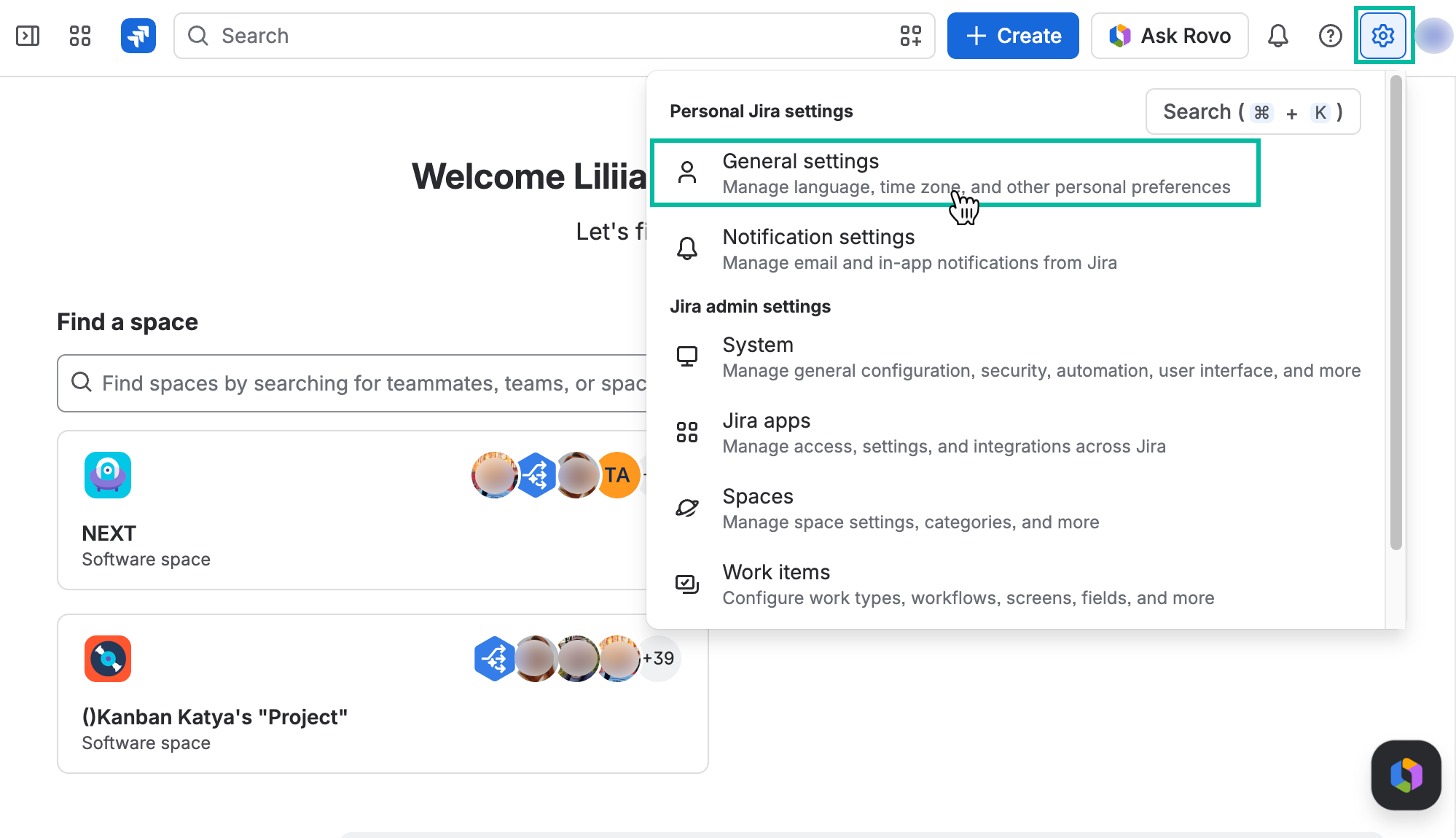Image resolution: width=1456 pixels, height=838 pixels.
Task: Click the blue Create button
Action: 1013,36
